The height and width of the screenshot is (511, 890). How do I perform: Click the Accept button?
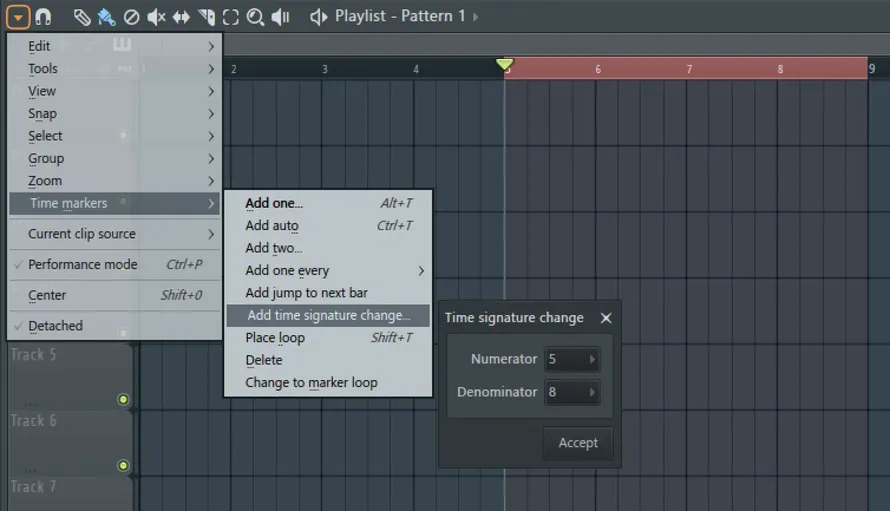pyautogui.click(x=578, y=443)
